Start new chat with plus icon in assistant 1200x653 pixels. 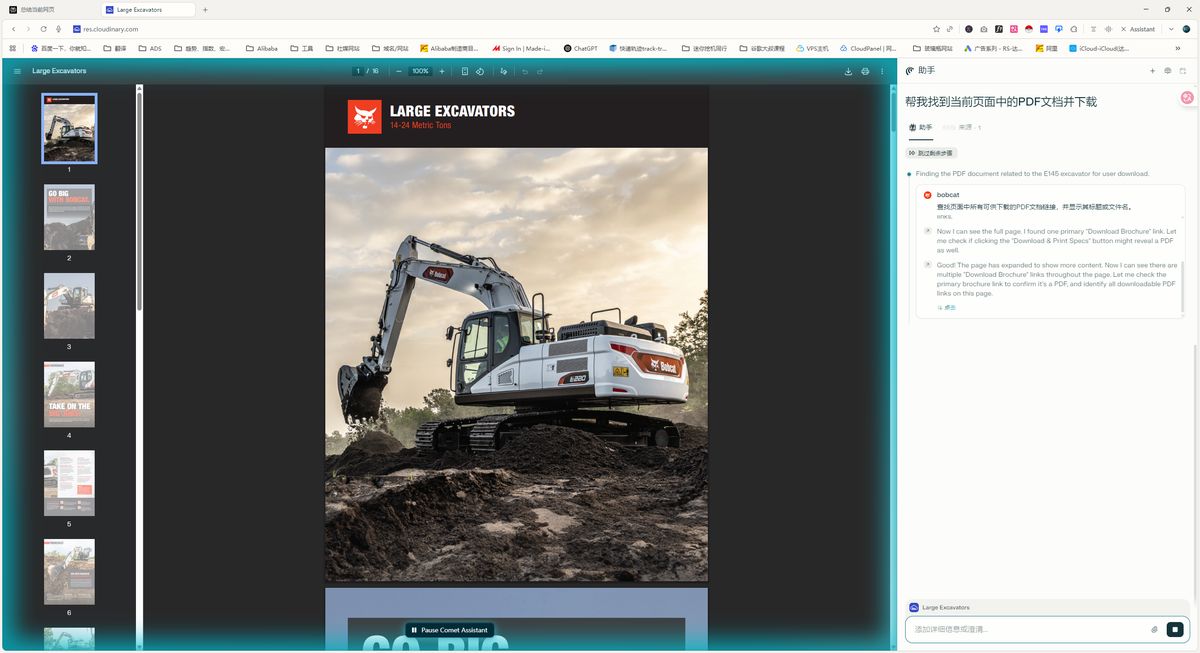click(x=1152, y=71)
